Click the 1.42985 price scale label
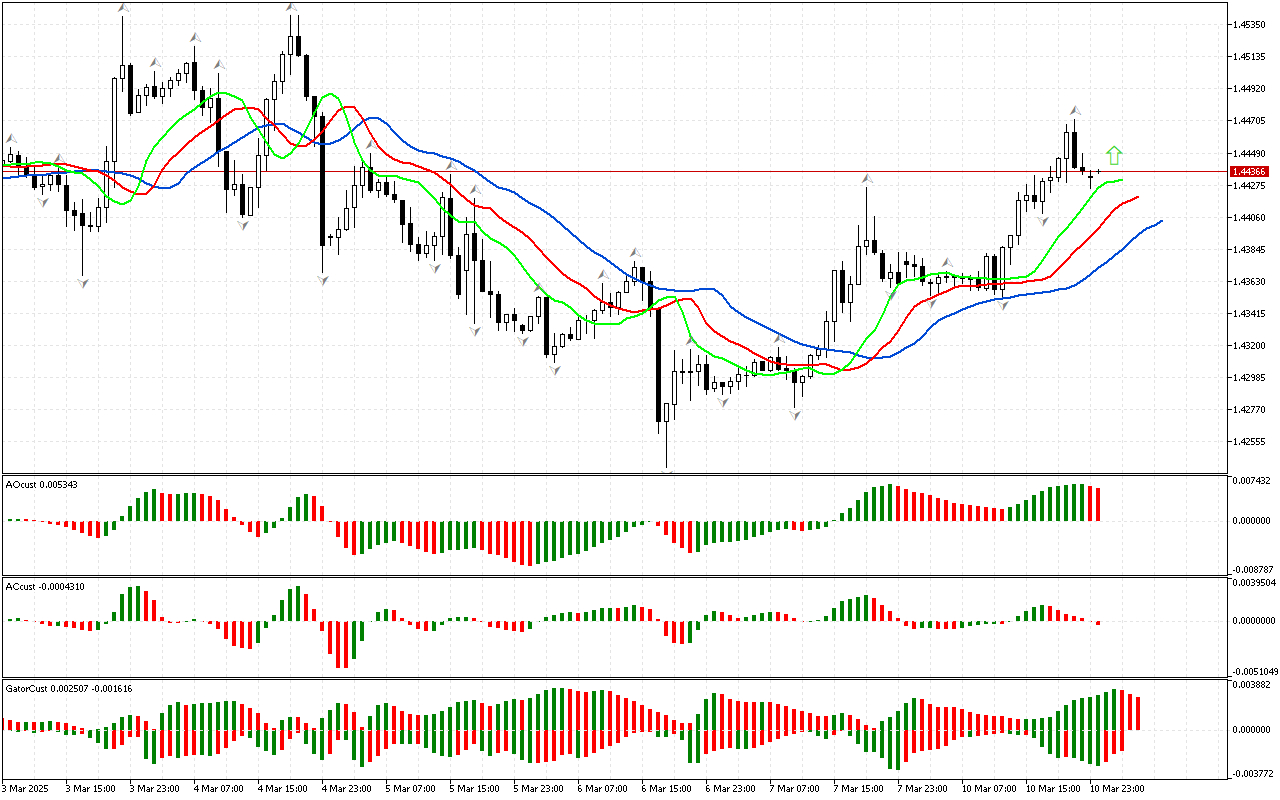This screenshot has height=800, width=1280. [x=1250, y=377]
